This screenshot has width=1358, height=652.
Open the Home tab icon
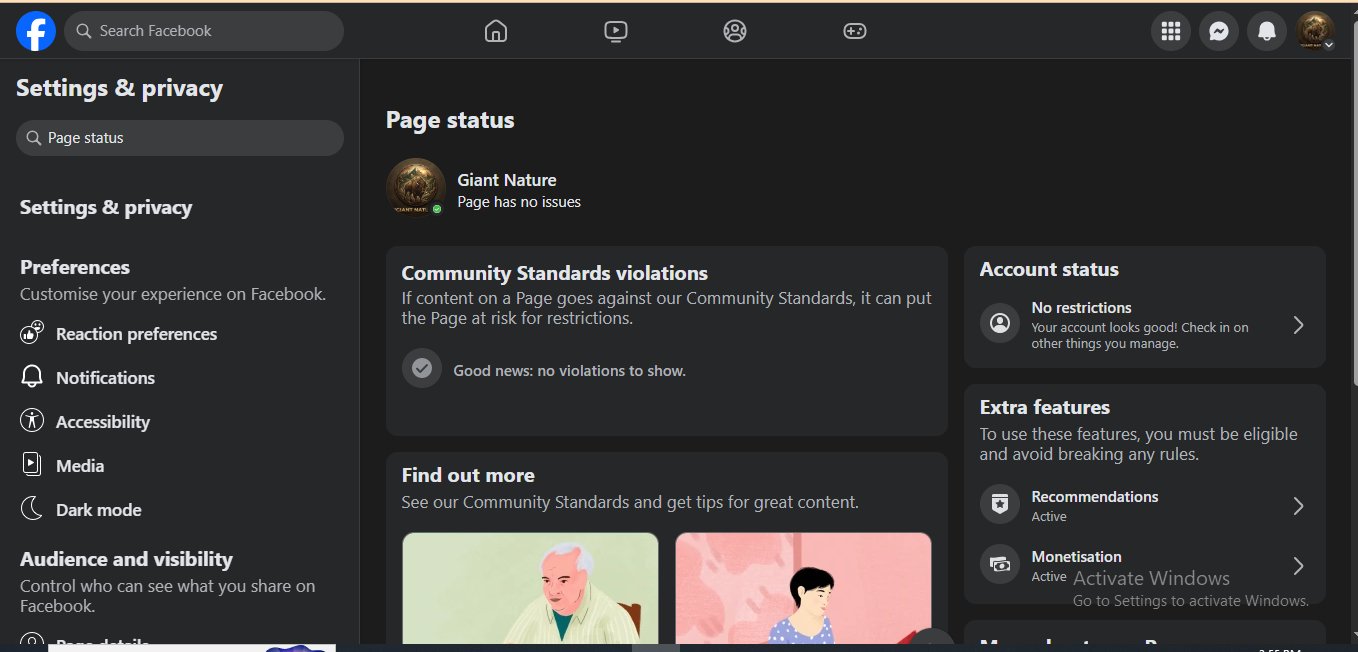495,31
